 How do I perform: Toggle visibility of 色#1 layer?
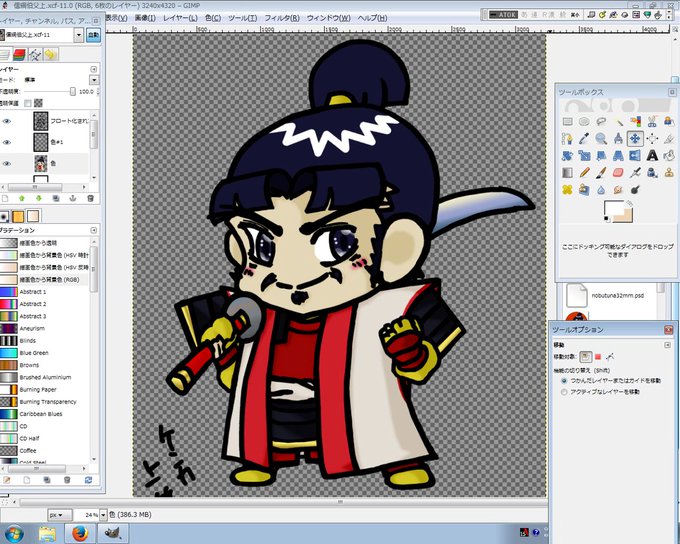(x=7, y=142)
